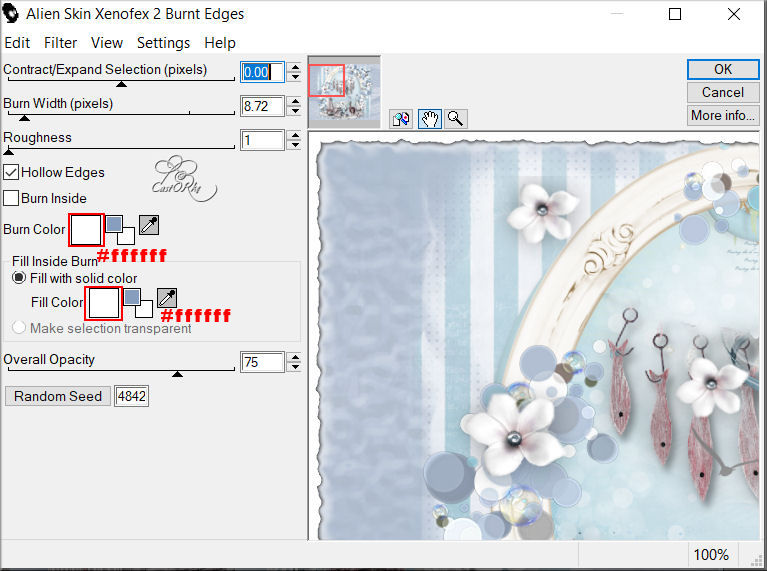
Task: Open the Settings menu
Action: point(163,43)
